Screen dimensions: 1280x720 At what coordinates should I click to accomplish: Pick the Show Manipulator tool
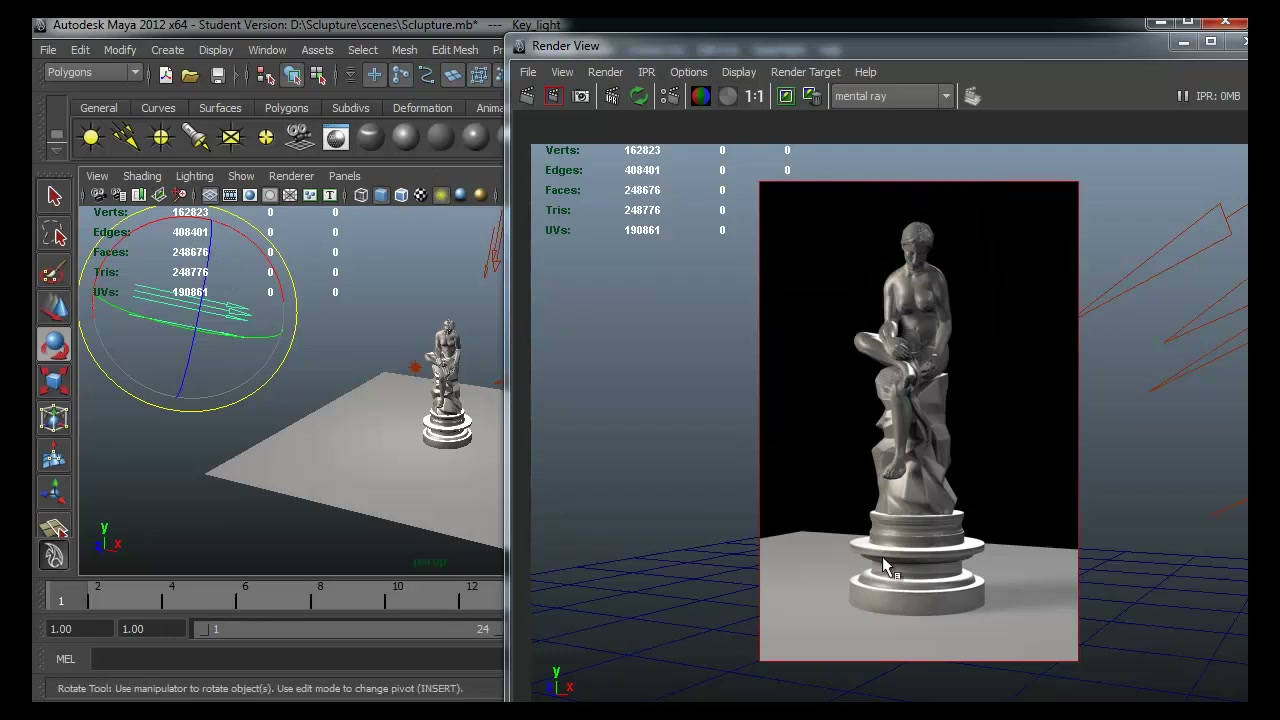[55, 492]
